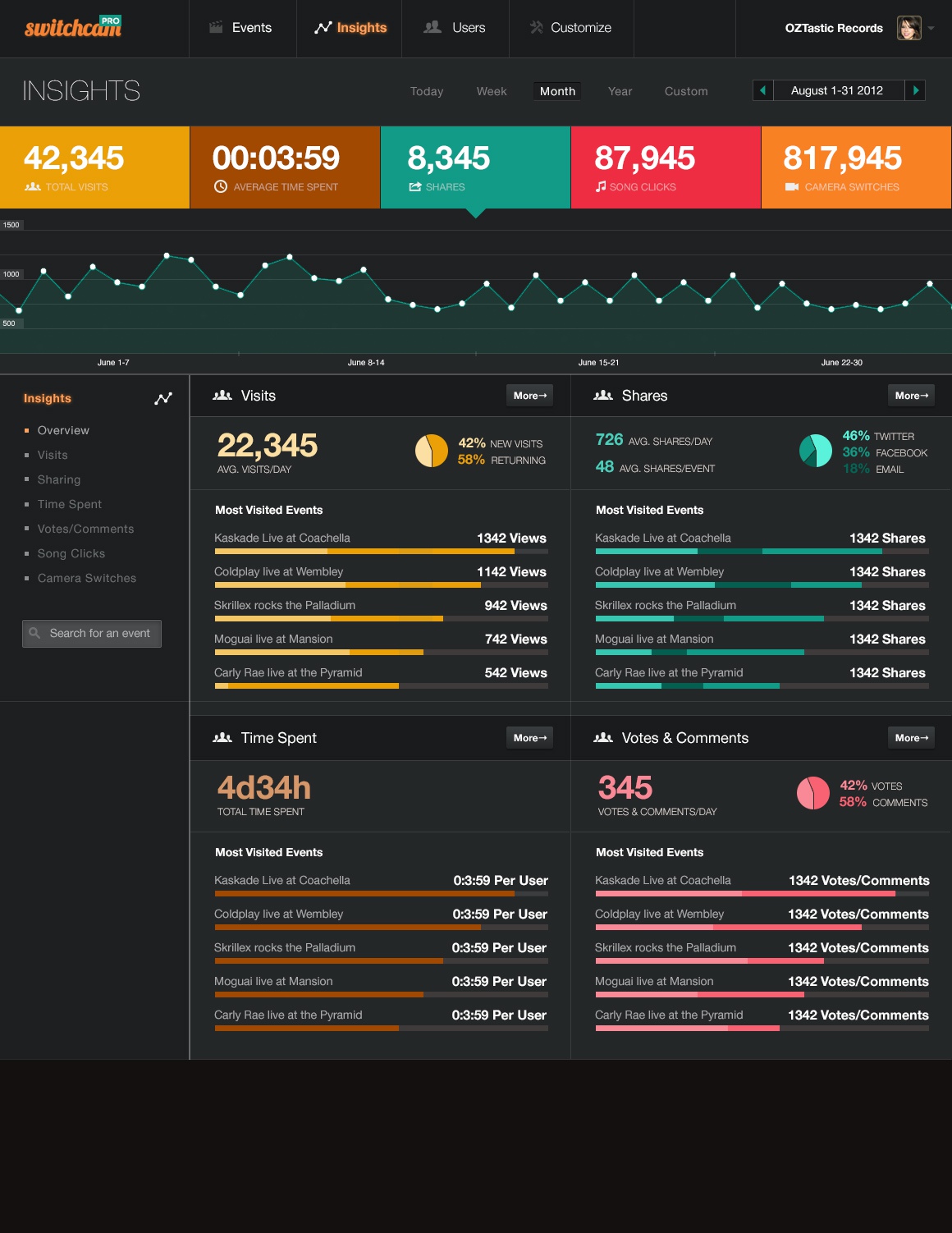Click the Switchcam Pro logo
Screen dimensions: 952x1233
point(72,28)
